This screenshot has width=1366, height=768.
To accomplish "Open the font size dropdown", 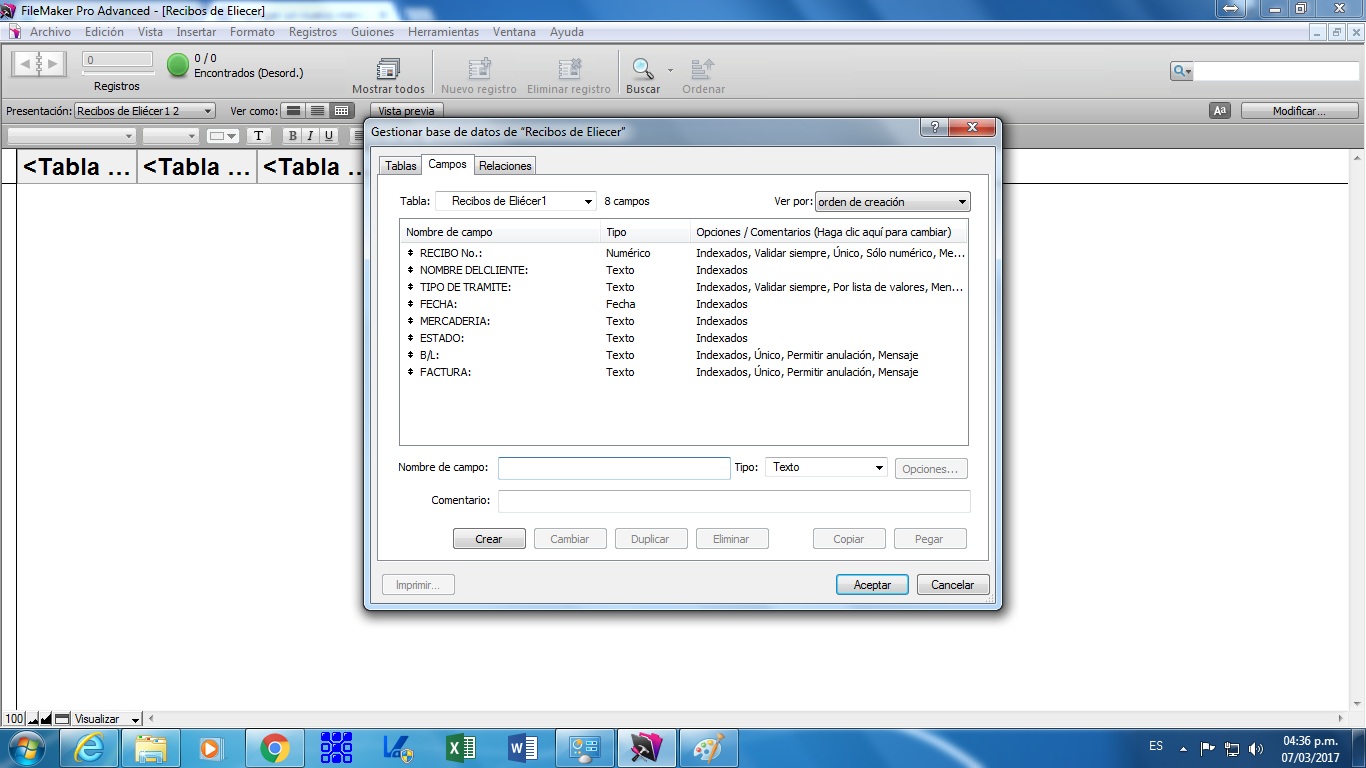I will pos(171,136).
